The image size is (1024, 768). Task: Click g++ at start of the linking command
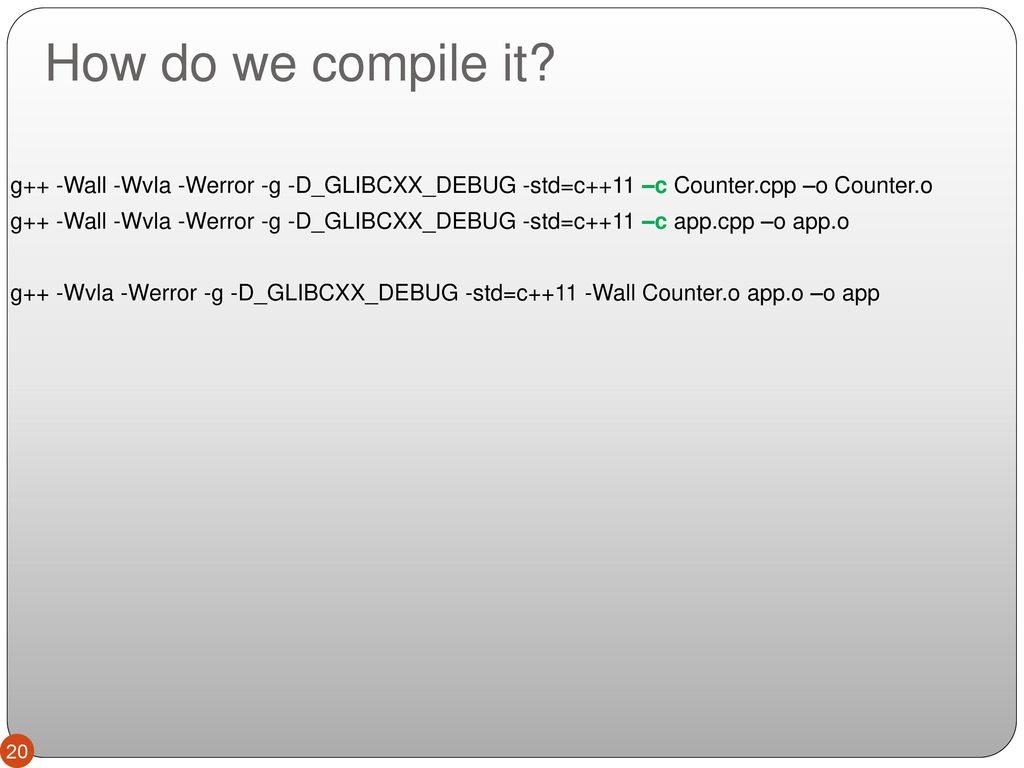coord(30,296)
